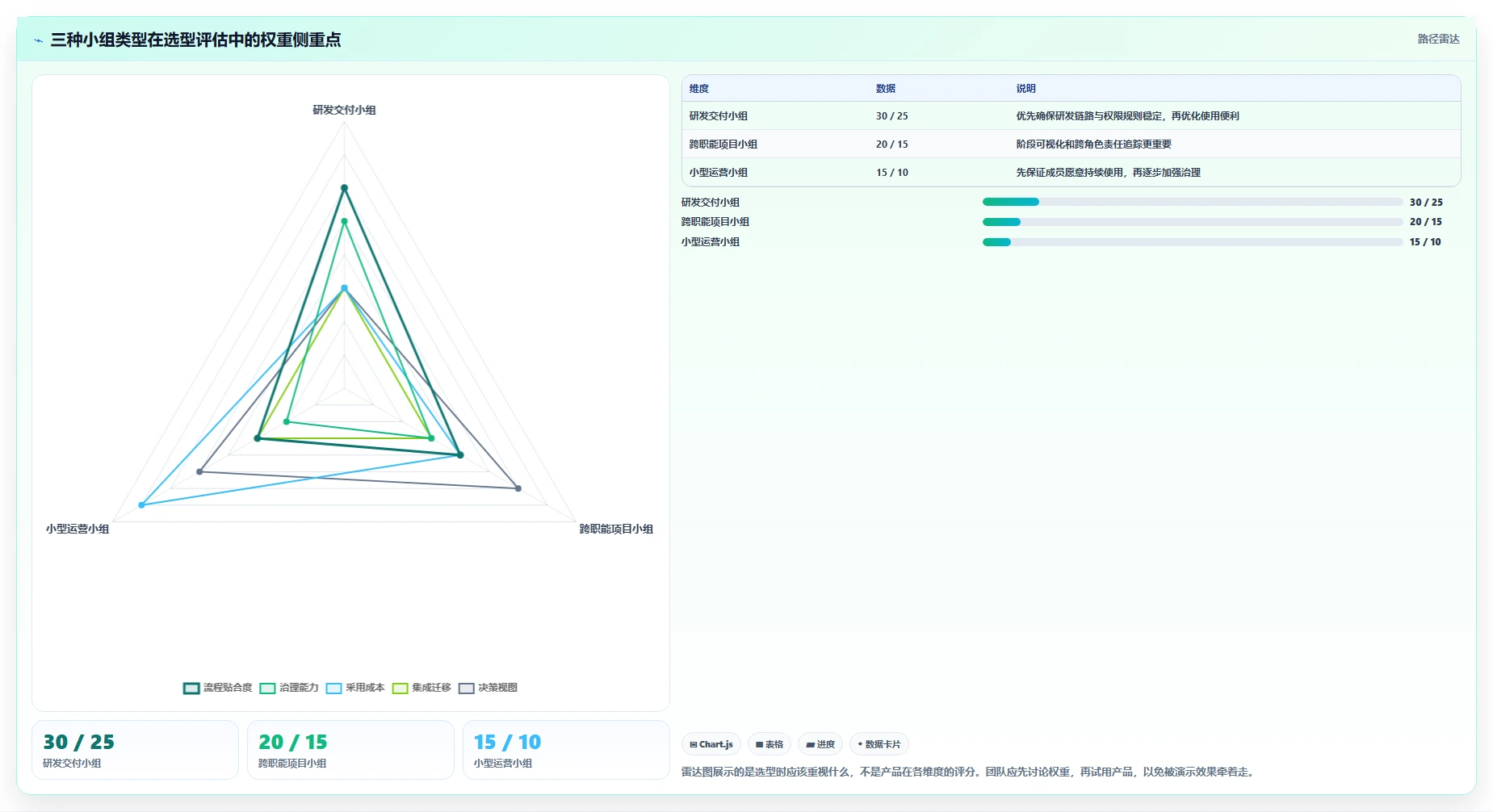This screenshot has height=812, width=1493.
Task: Click the 小型运营小组 radar axis label
Action: (x=78, y=529)
